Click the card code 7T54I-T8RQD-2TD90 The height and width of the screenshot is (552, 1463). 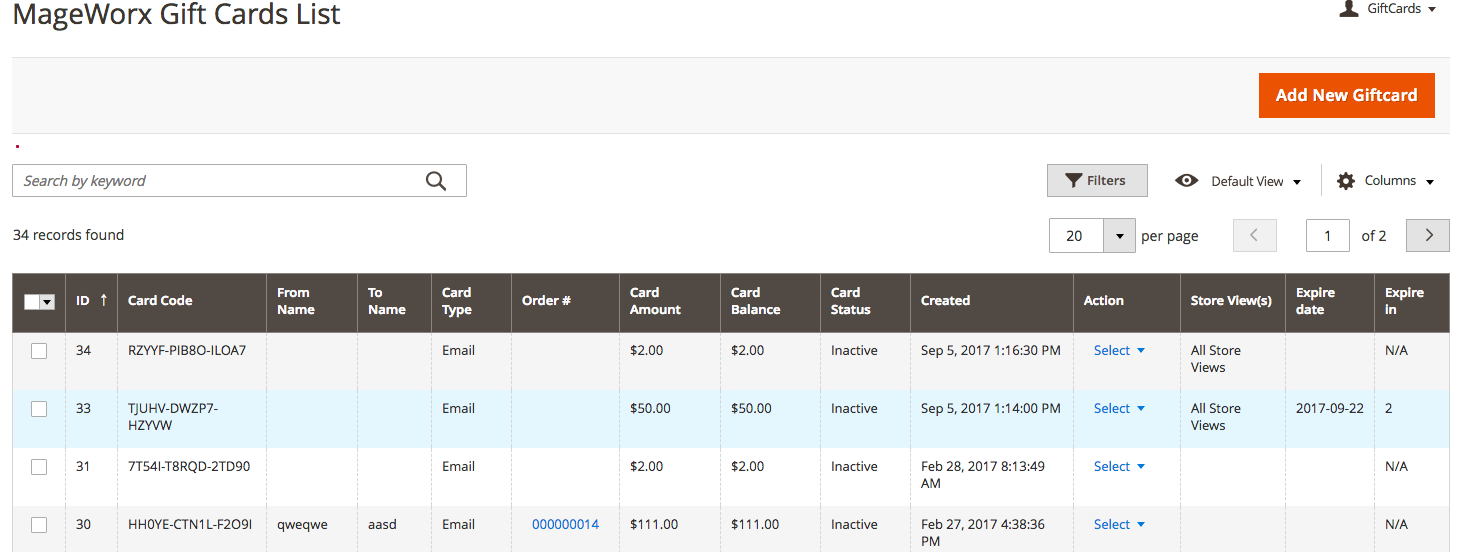pos(189,467)
